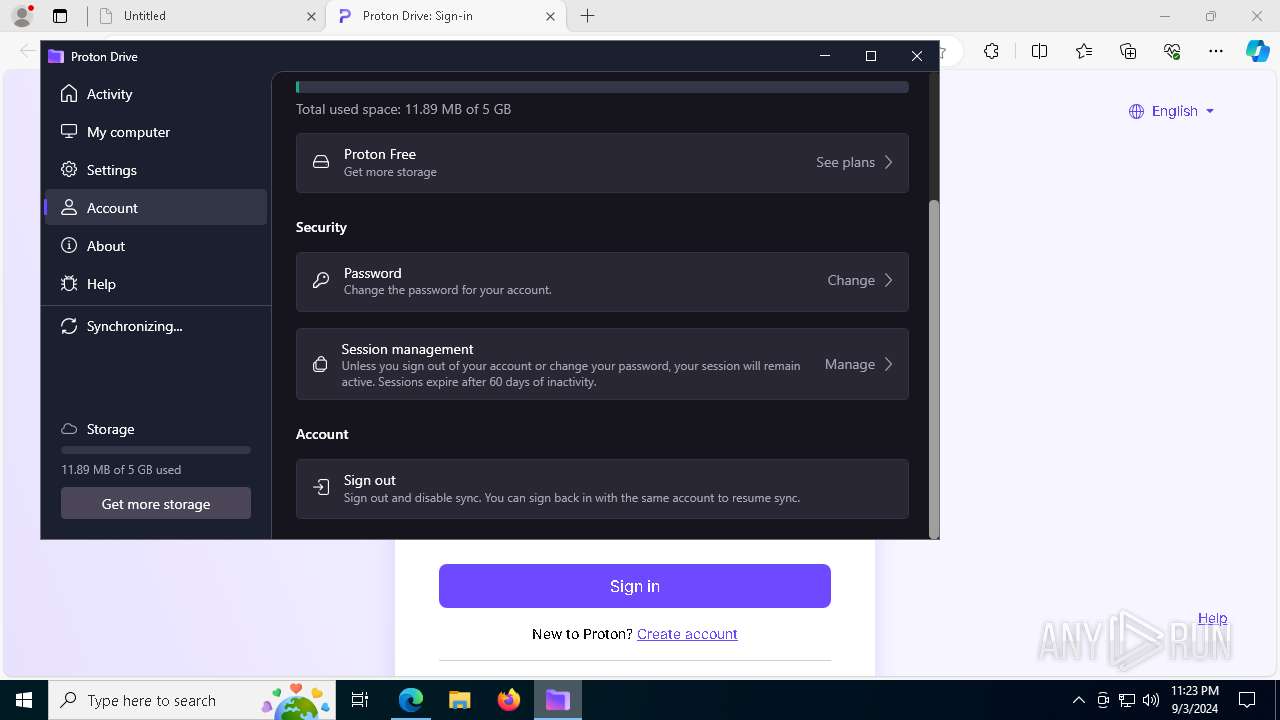Open browser Favorites star icon

[x=1084, y=51]
